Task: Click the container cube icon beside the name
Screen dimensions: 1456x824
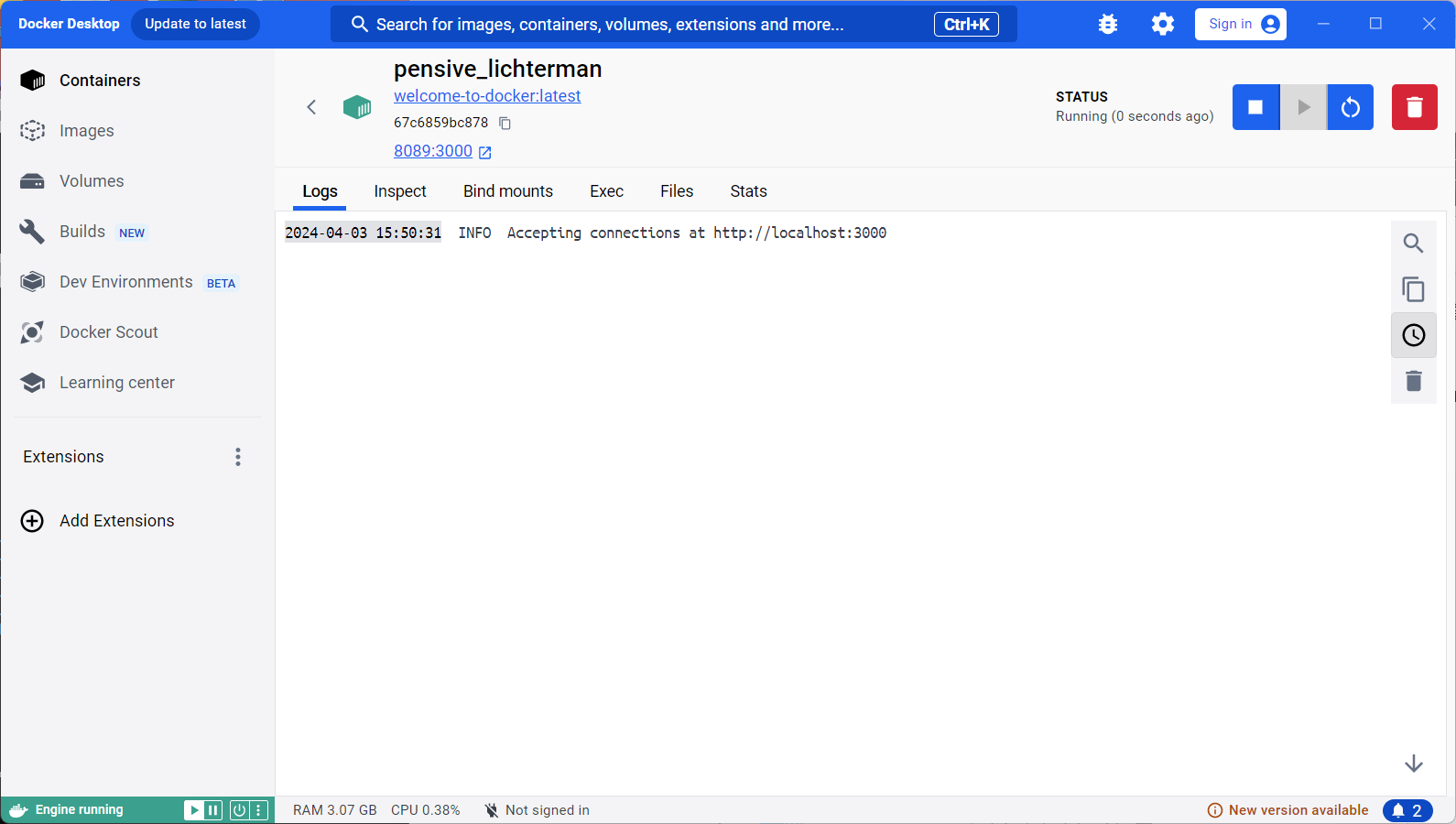Action: (357, 107)
